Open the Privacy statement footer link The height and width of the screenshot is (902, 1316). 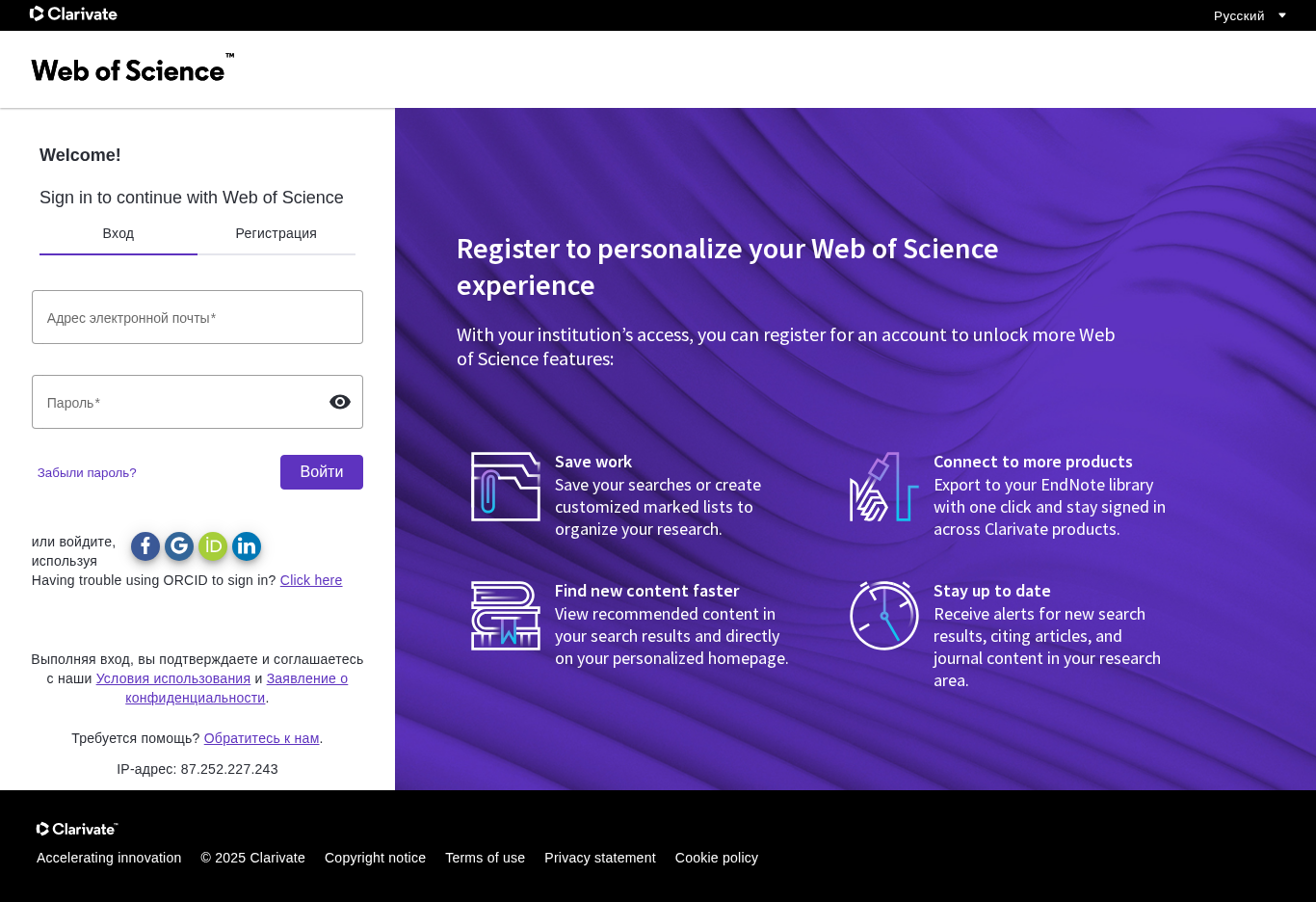click(600, 858)
